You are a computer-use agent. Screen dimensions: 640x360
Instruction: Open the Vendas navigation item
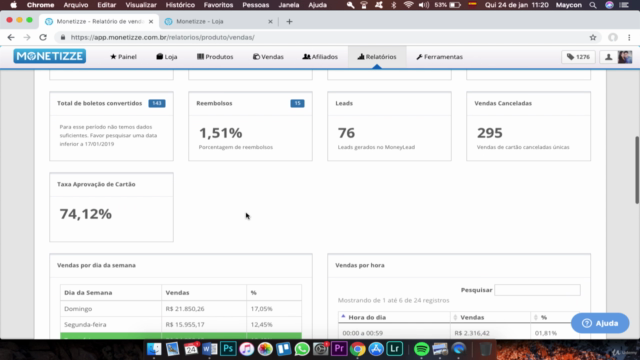click(268, 57)
